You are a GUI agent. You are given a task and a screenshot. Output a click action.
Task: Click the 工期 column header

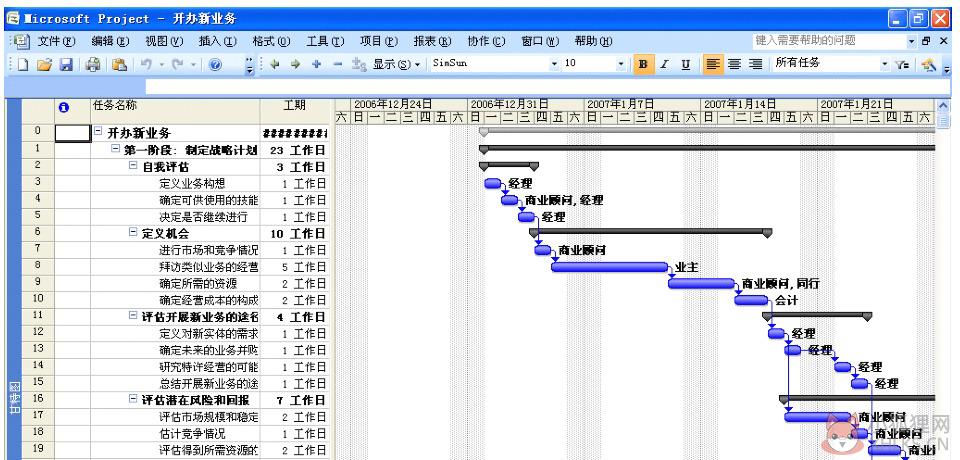coord(294,111)
